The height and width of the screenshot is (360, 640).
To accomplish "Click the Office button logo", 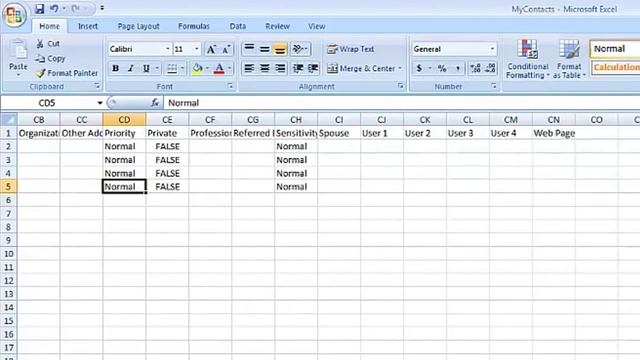I will [x=14, y=15].
